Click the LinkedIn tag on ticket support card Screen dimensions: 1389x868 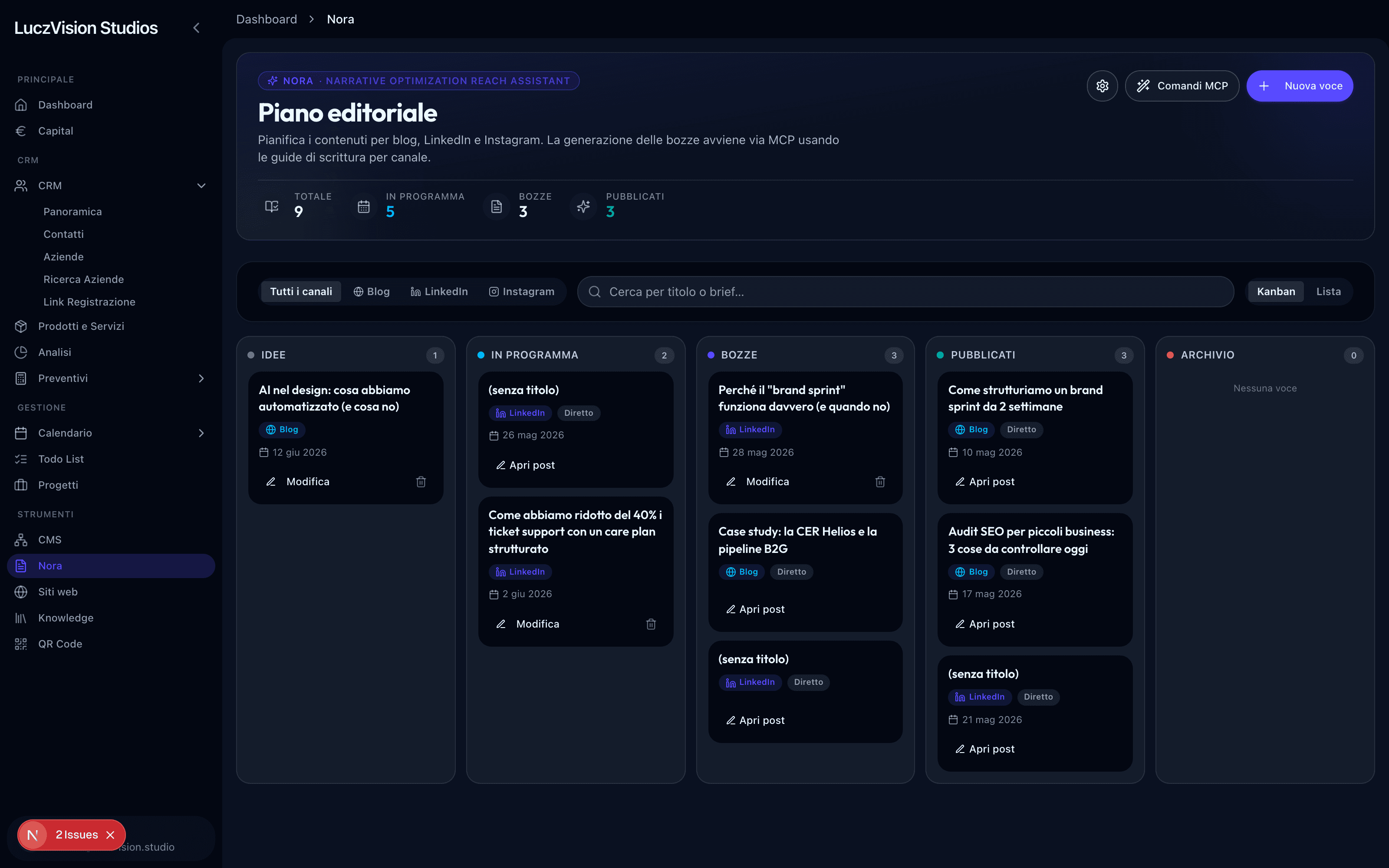pos(520,572)
